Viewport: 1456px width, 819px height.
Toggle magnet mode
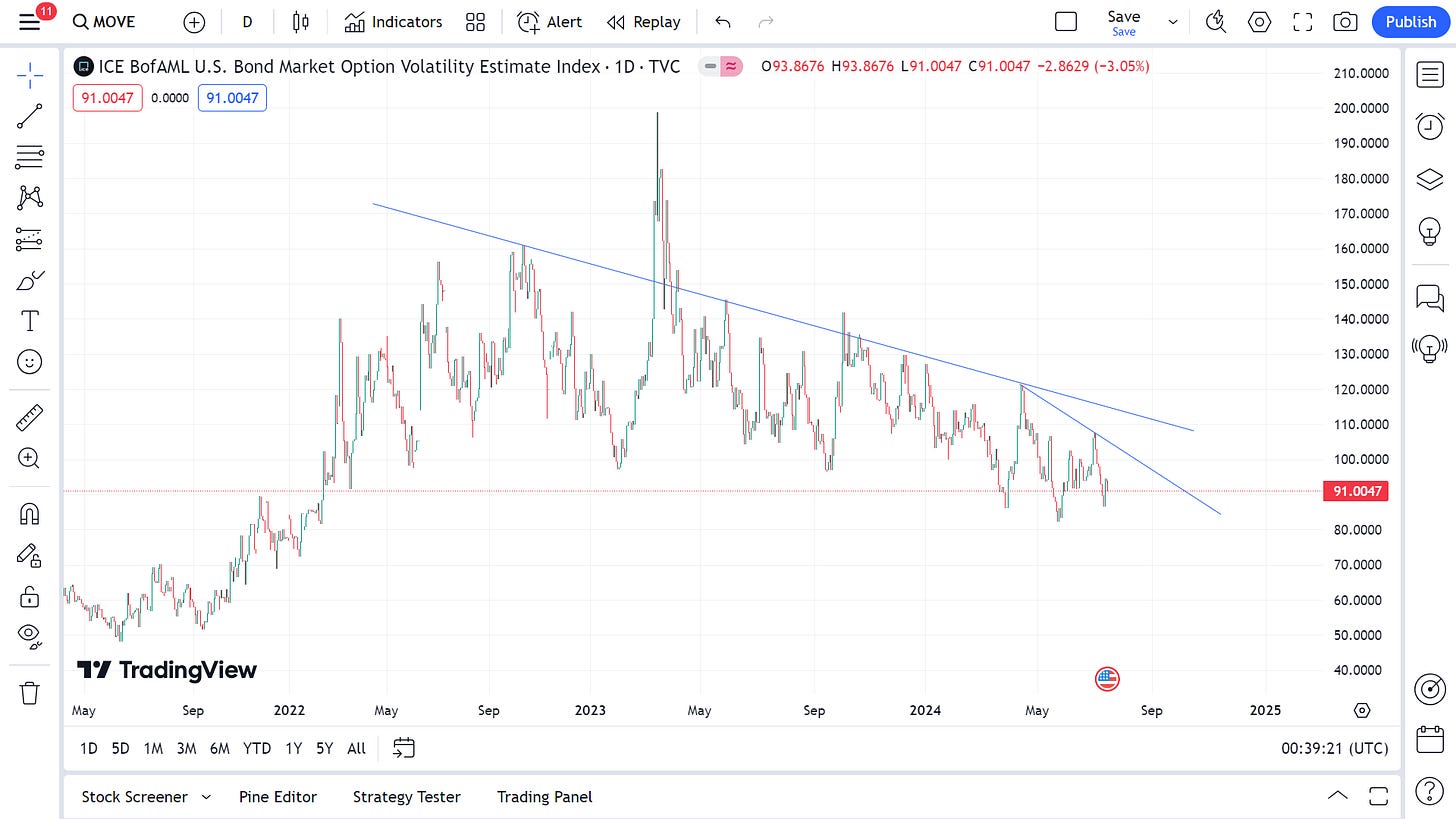click(x=30, y=514)
